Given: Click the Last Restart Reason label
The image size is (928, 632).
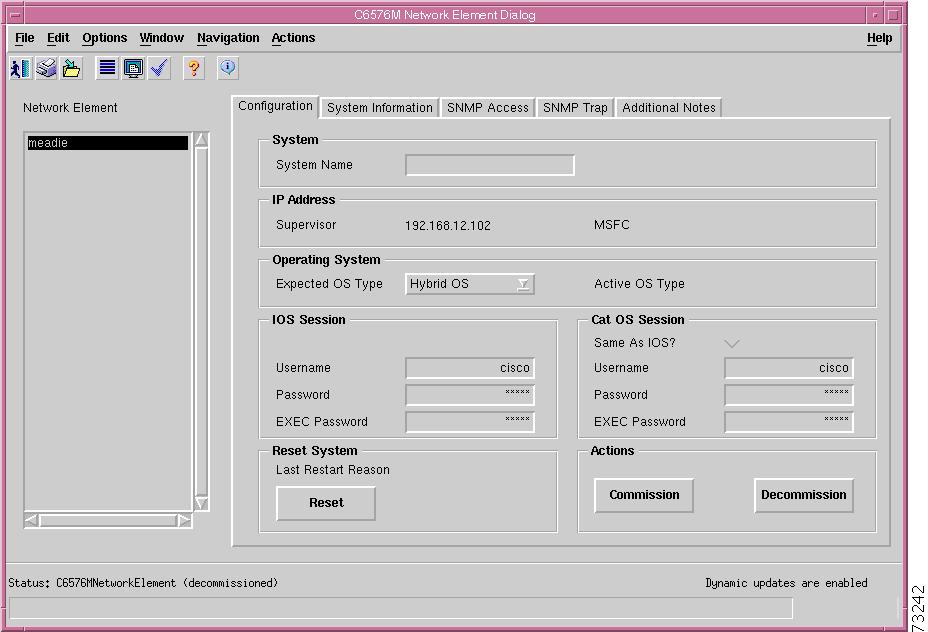Looking at the screenshot, I should click(x=333, y=470).
